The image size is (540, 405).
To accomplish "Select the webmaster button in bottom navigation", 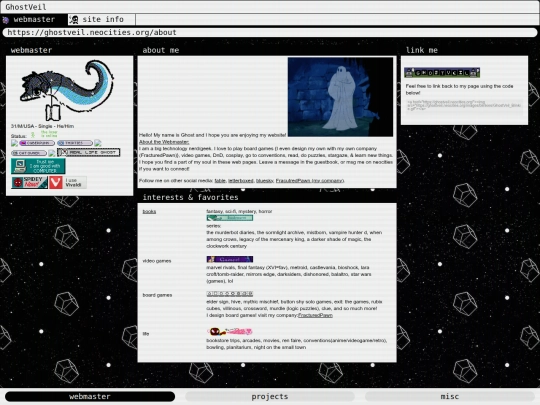I will [90, 396].
